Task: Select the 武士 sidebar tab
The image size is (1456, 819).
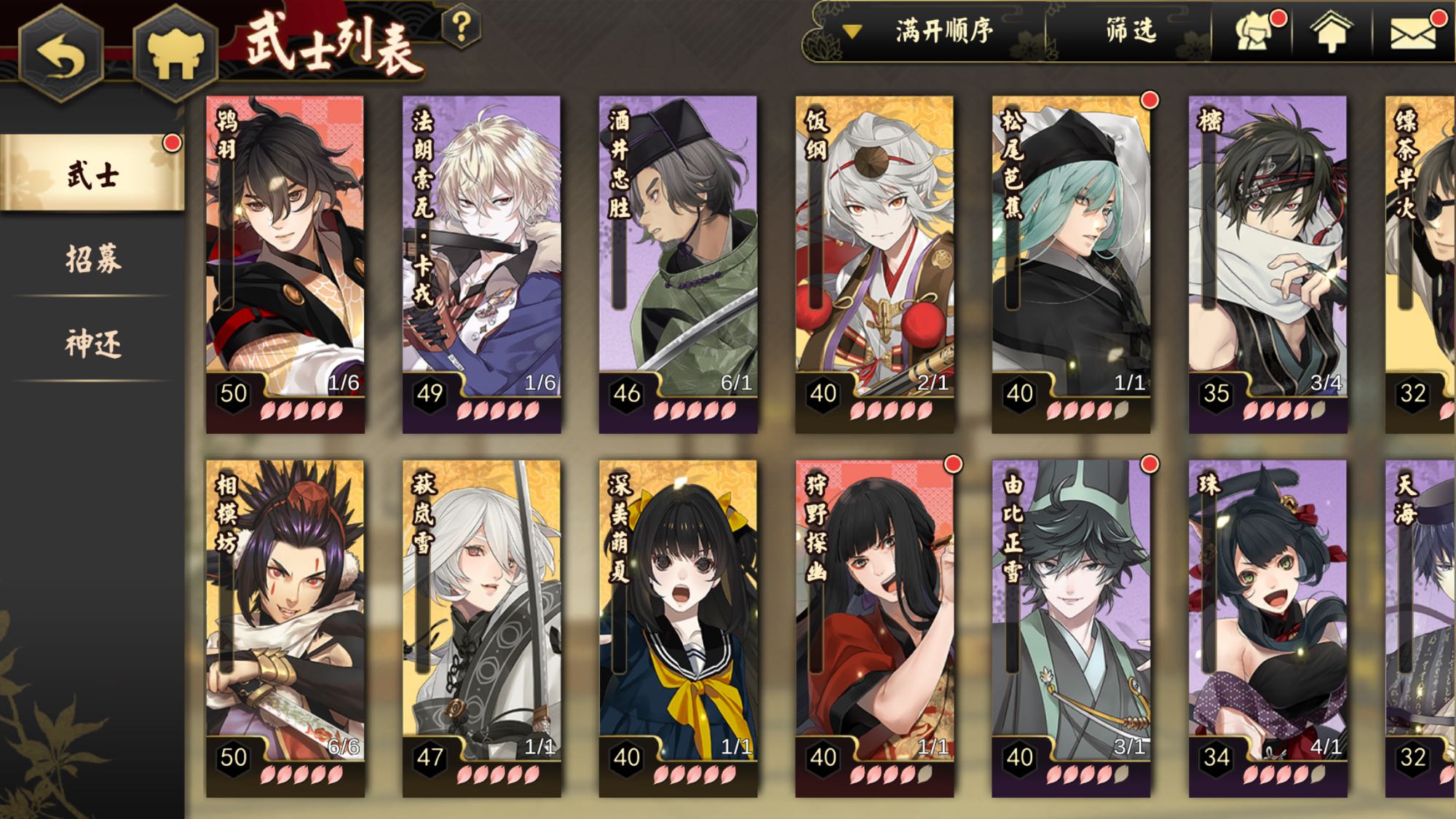Action: tap(92, 173)
